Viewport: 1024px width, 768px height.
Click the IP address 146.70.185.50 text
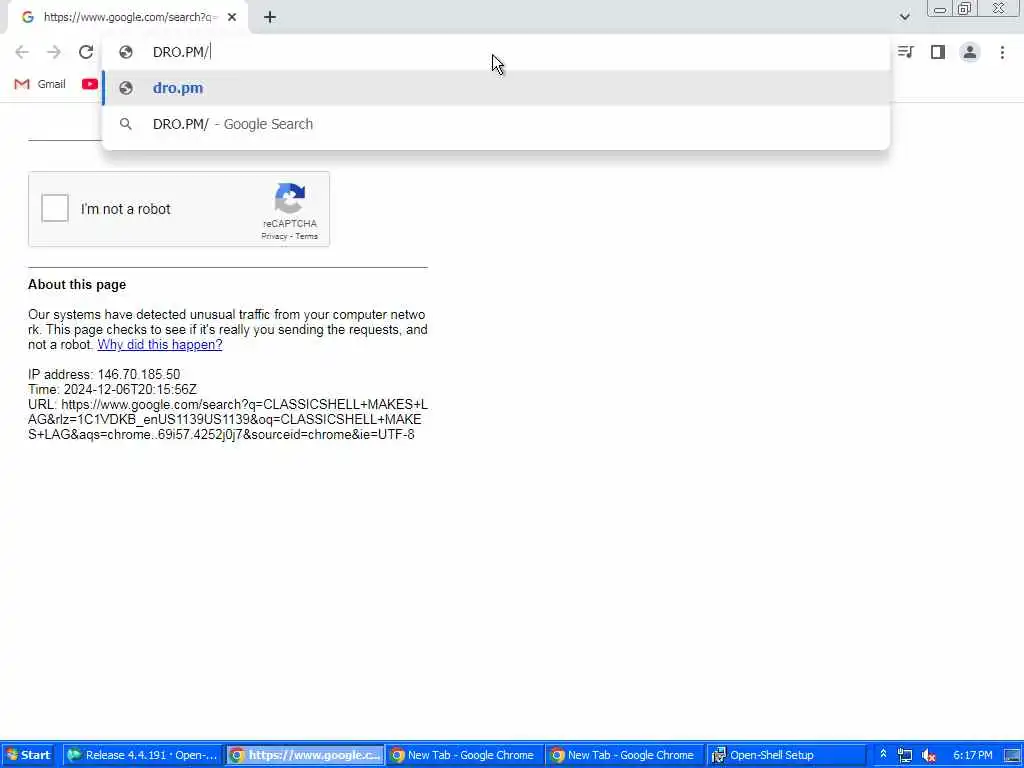click(x=104, y=374)
